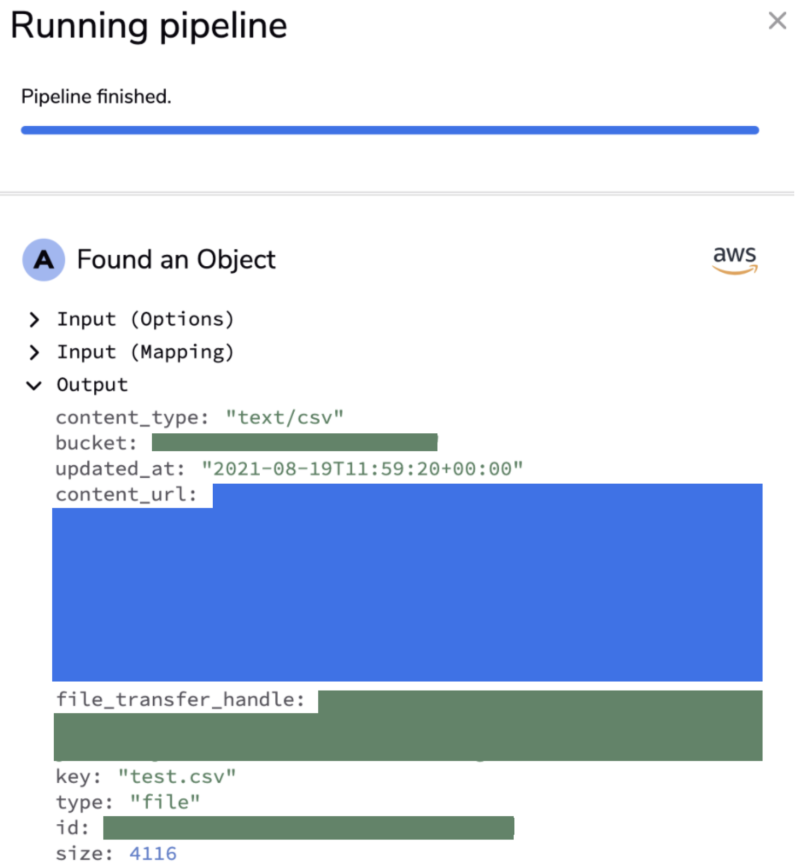Select the type value "file"
This screenshot has height=864, width=800.
tap(165, 802)
